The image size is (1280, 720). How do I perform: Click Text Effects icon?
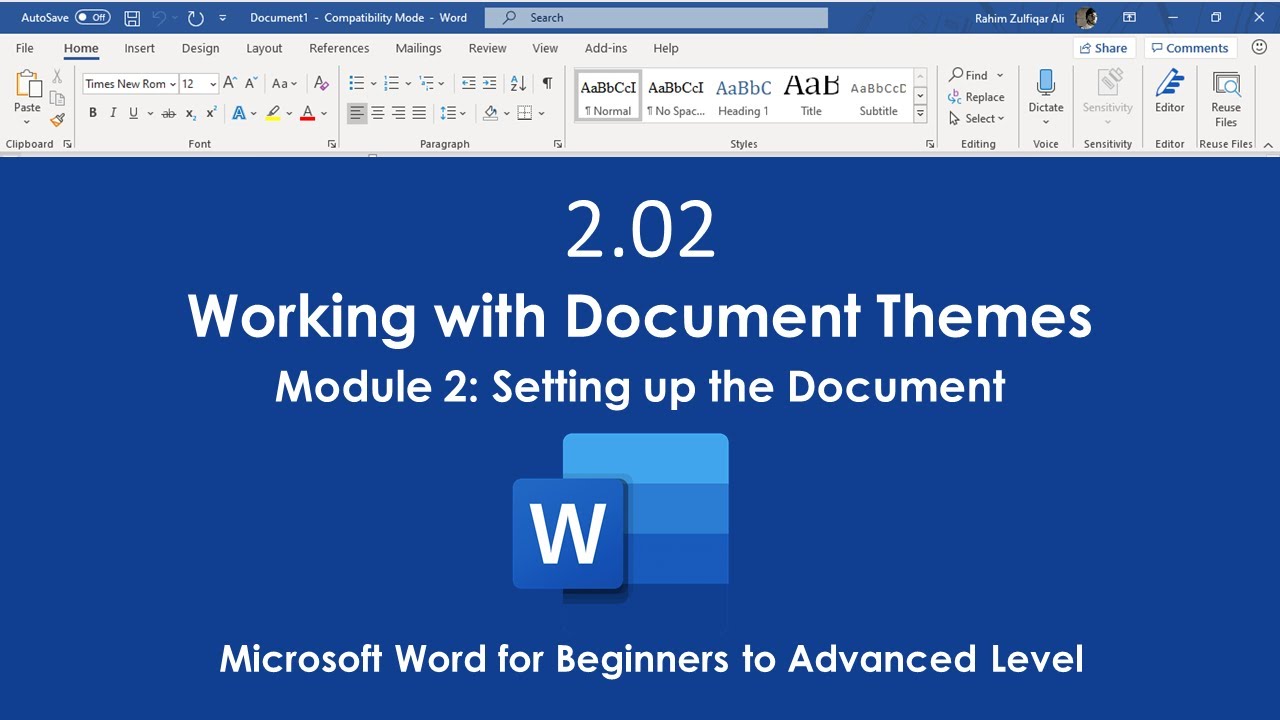pyautogui.click(x=239, y=113)
